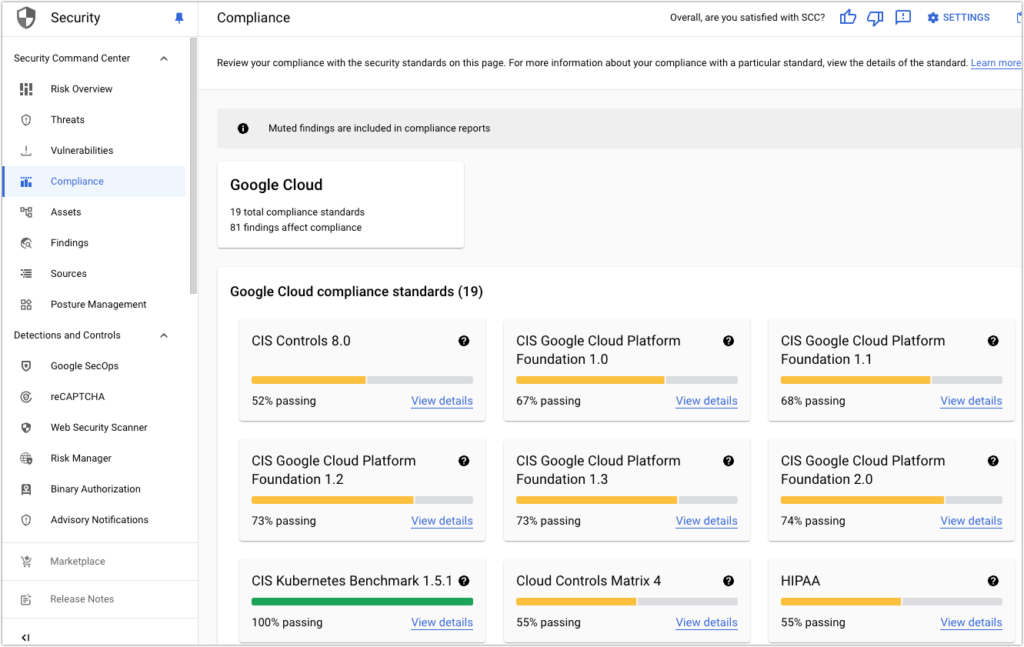1024x647 pixels.
Task: Click the Threats shield icon
Action: (26, 119)
